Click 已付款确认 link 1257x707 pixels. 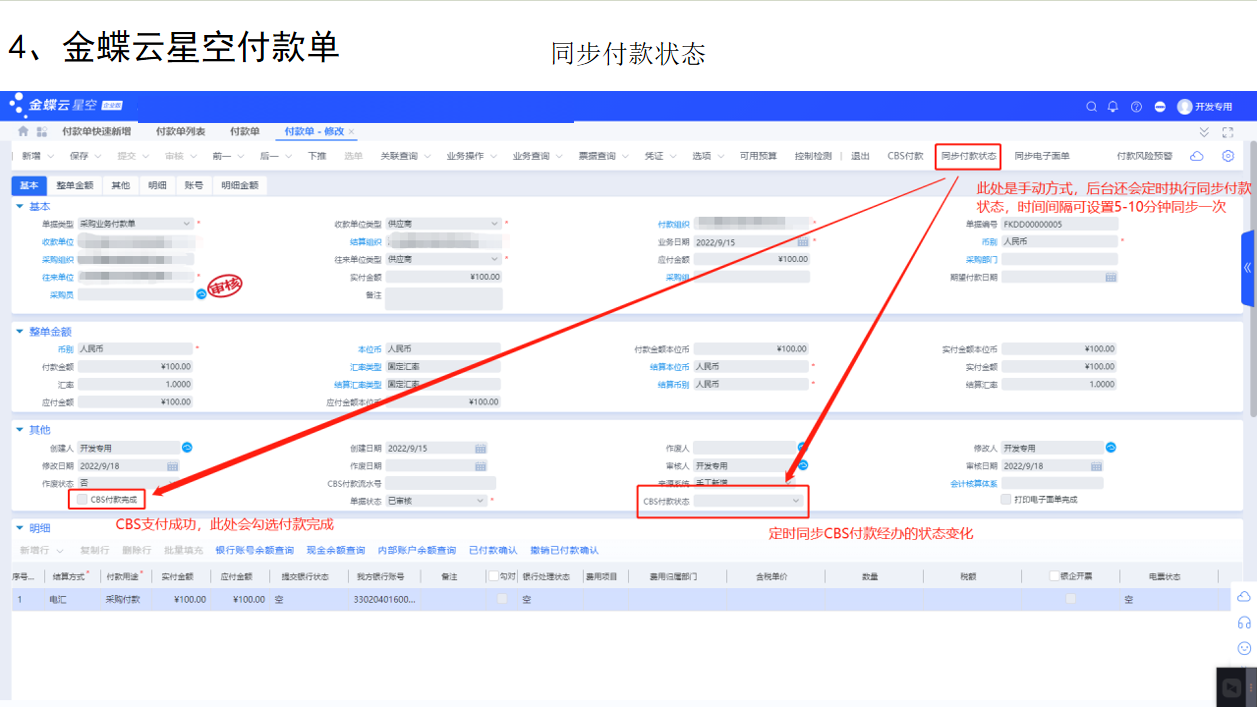tap(493, 550)
